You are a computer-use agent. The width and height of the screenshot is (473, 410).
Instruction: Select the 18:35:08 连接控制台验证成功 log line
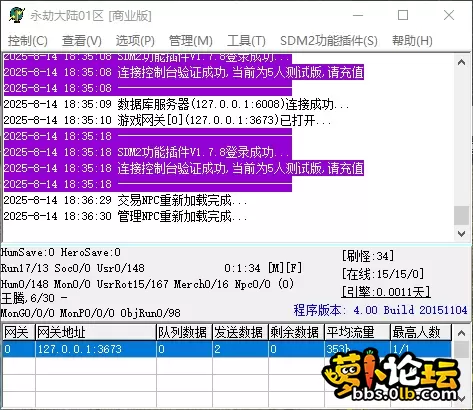[x=184, y=72]
